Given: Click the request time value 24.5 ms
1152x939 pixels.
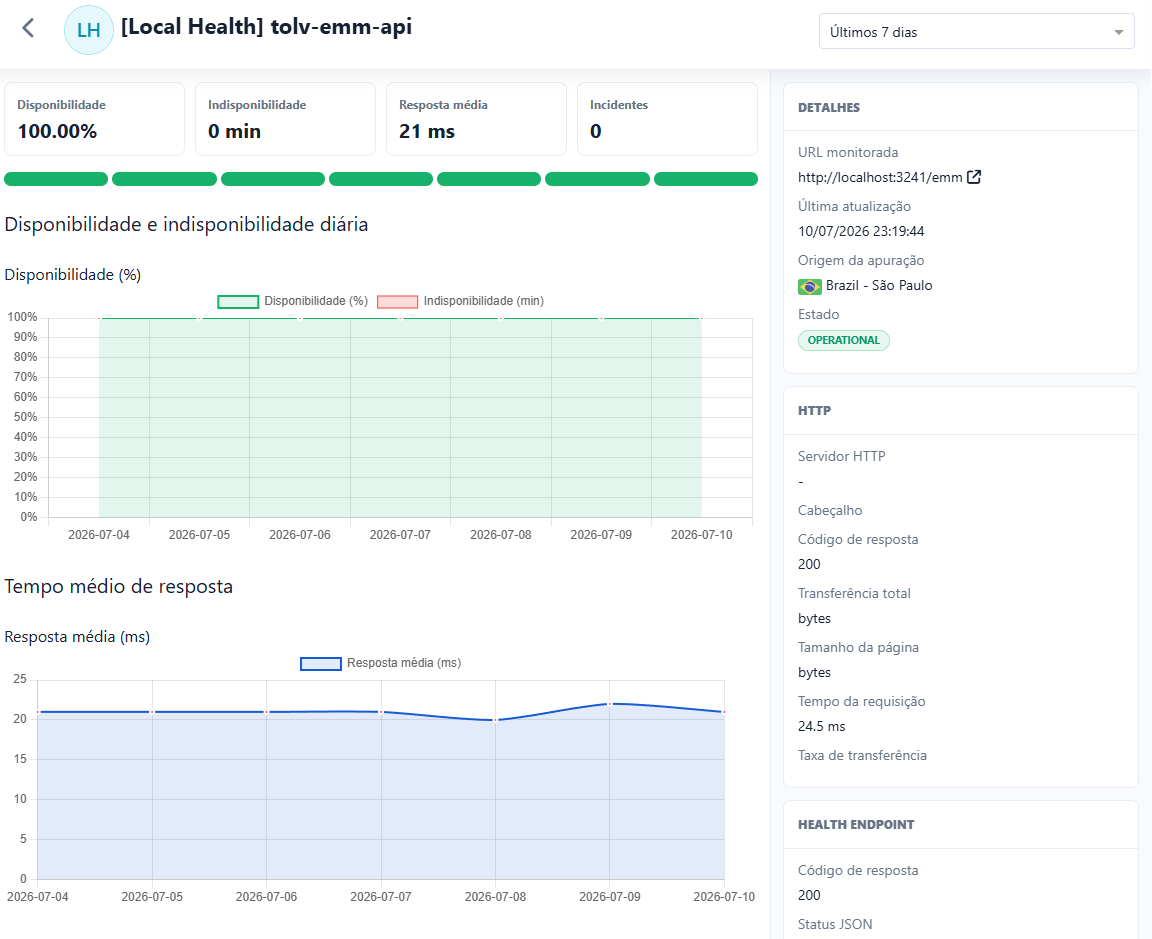Looking at the screenshot, I should click(x=821, y=726).
